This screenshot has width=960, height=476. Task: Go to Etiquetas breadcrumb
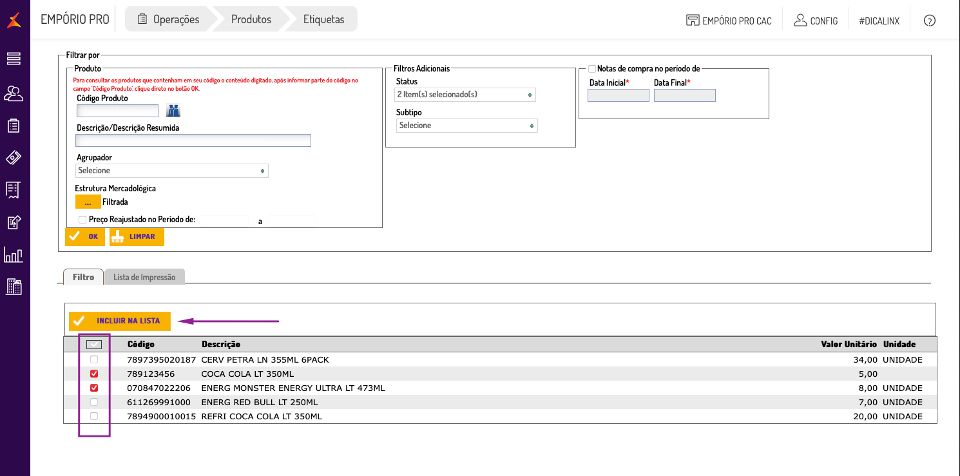click(x=324, y=19)
